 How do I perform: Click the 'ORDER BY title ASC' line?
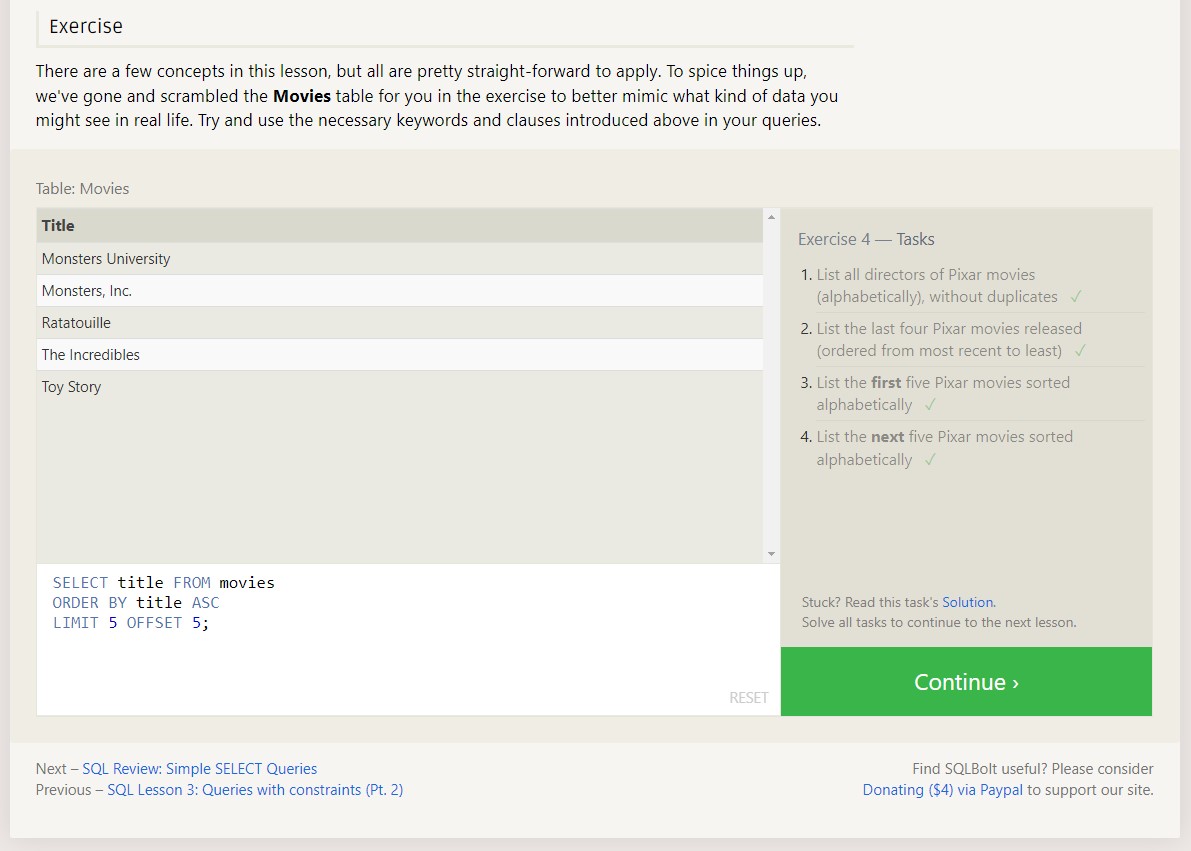coord(136,603)
